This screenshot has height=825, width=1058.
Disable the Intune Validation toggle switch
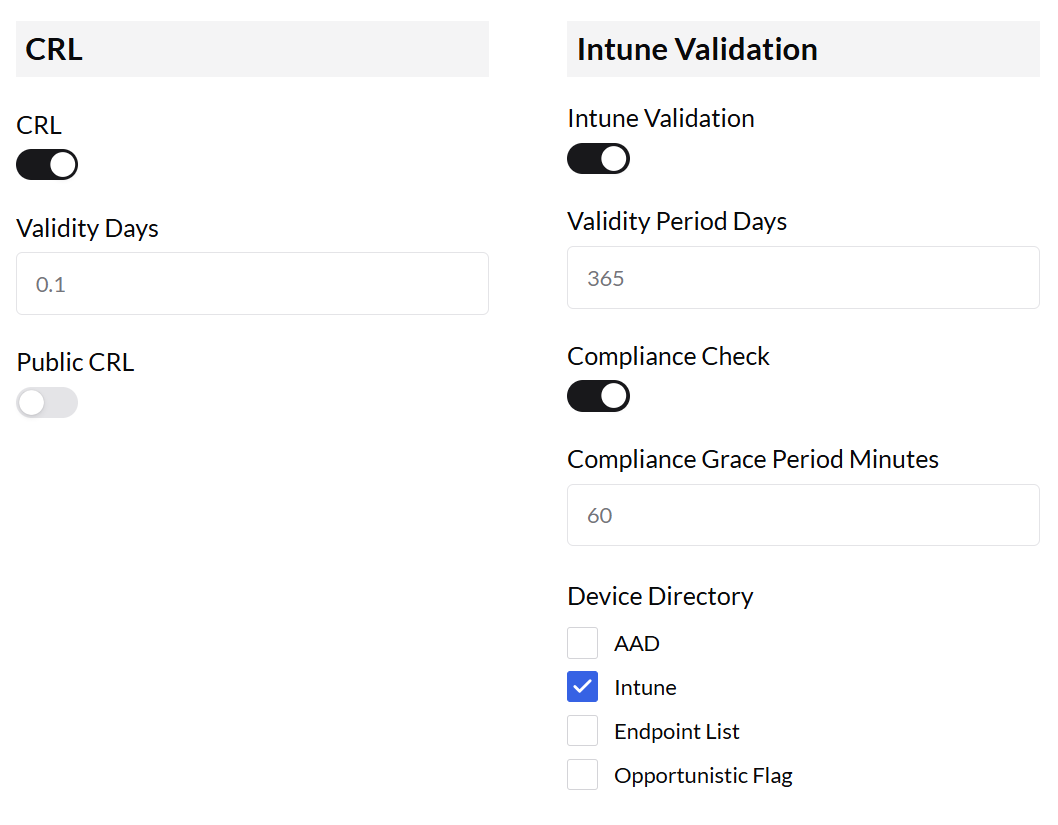[x=598, y=159]
